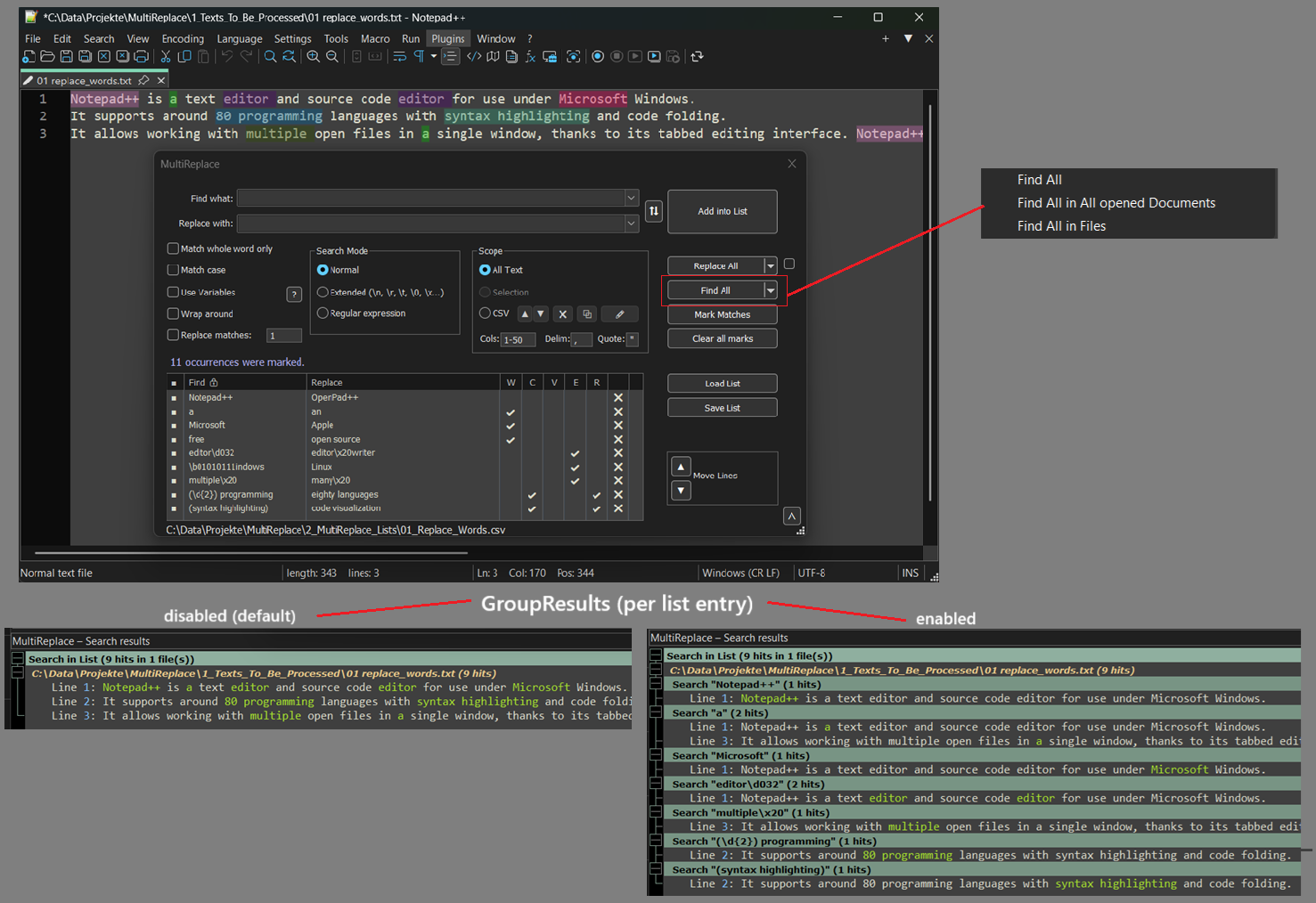This screenshot has height=903, width=1316.
Task: Click the Save toolbar icon
Action: point(66,56)
